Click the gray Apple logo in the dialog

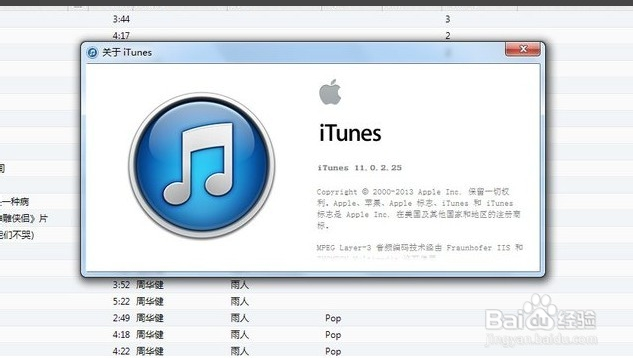(x=330, y=92)
